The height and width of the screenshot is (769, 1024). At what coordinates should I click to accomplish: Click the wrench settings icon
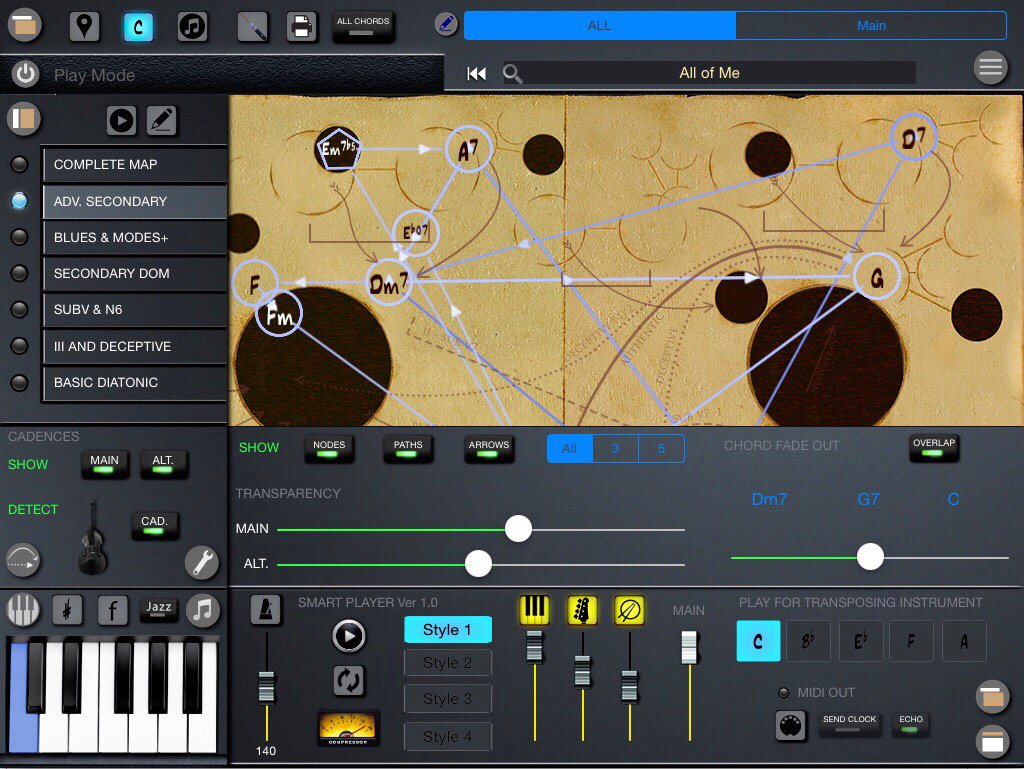[x=202, y=562]
